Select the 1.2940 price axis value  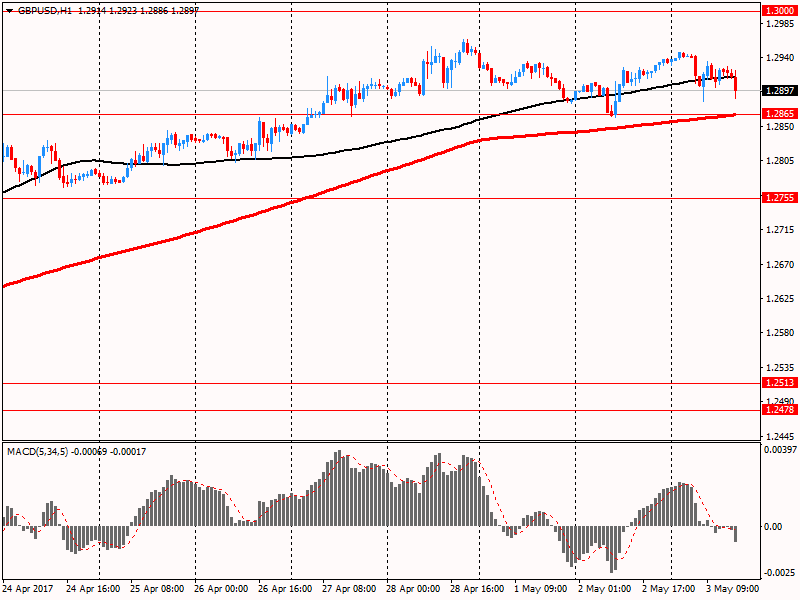tap(780, 58)
